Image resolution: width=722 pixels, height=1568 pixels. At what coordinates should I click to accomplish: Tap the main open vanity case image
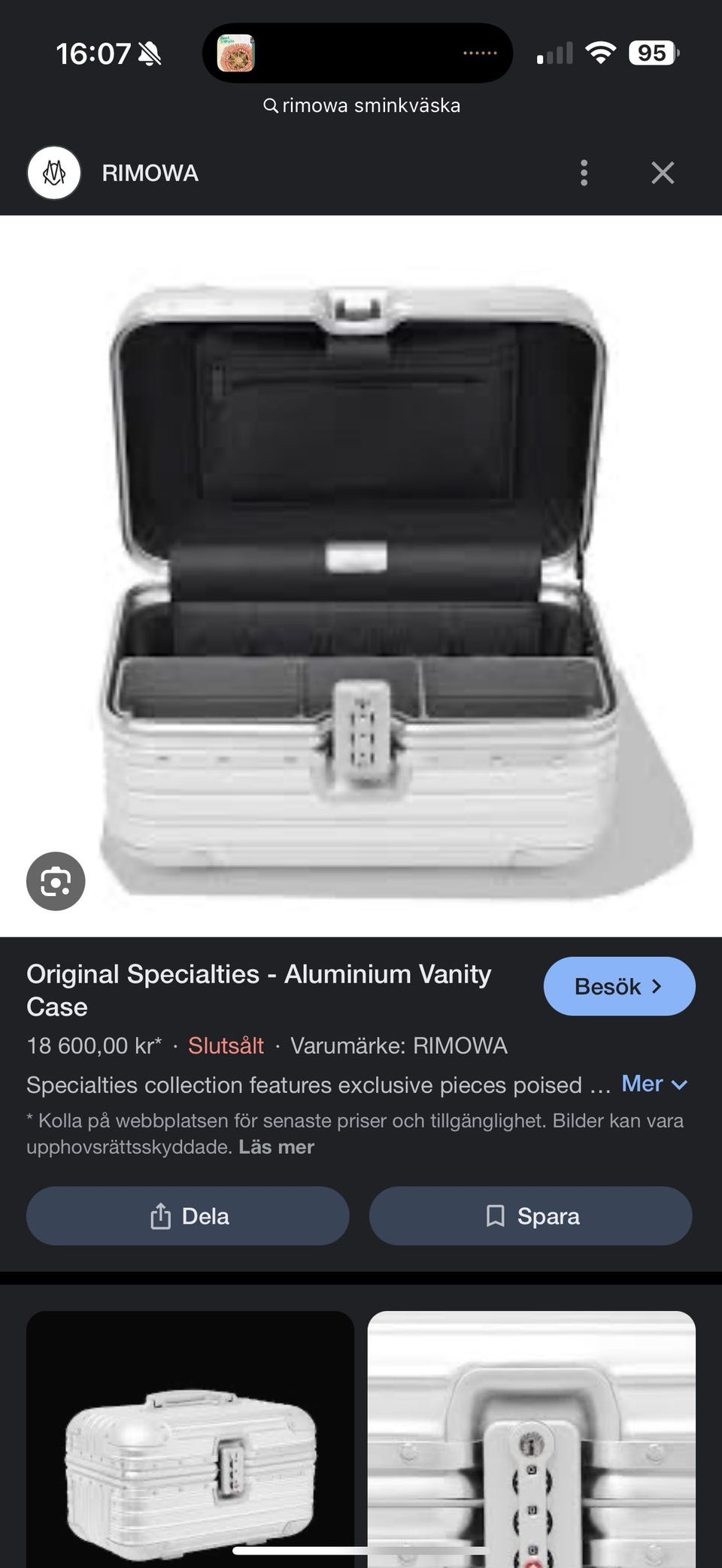pos(361,577)
